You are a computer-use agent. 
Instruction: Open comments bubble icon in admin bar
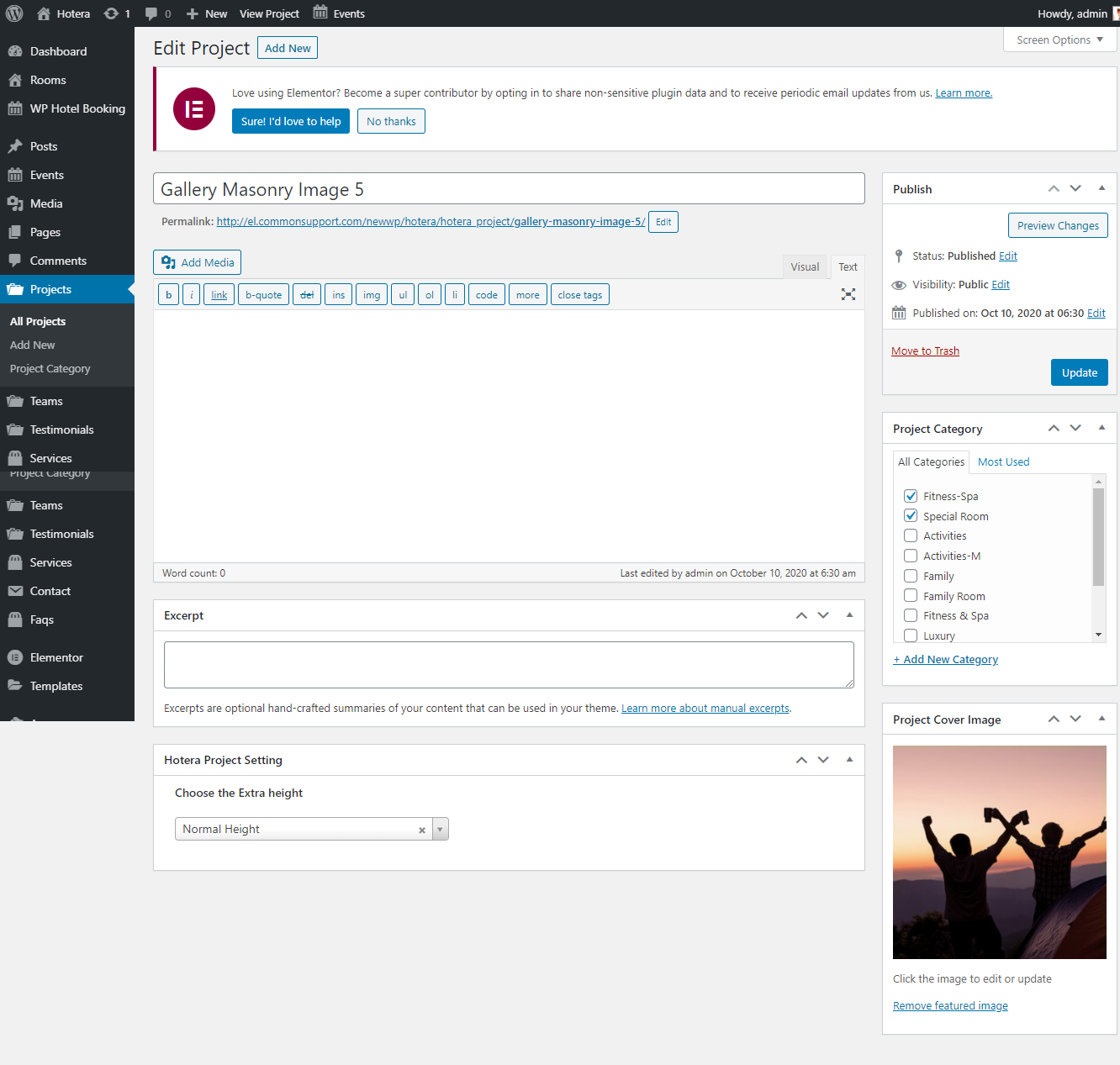point(151,13)
